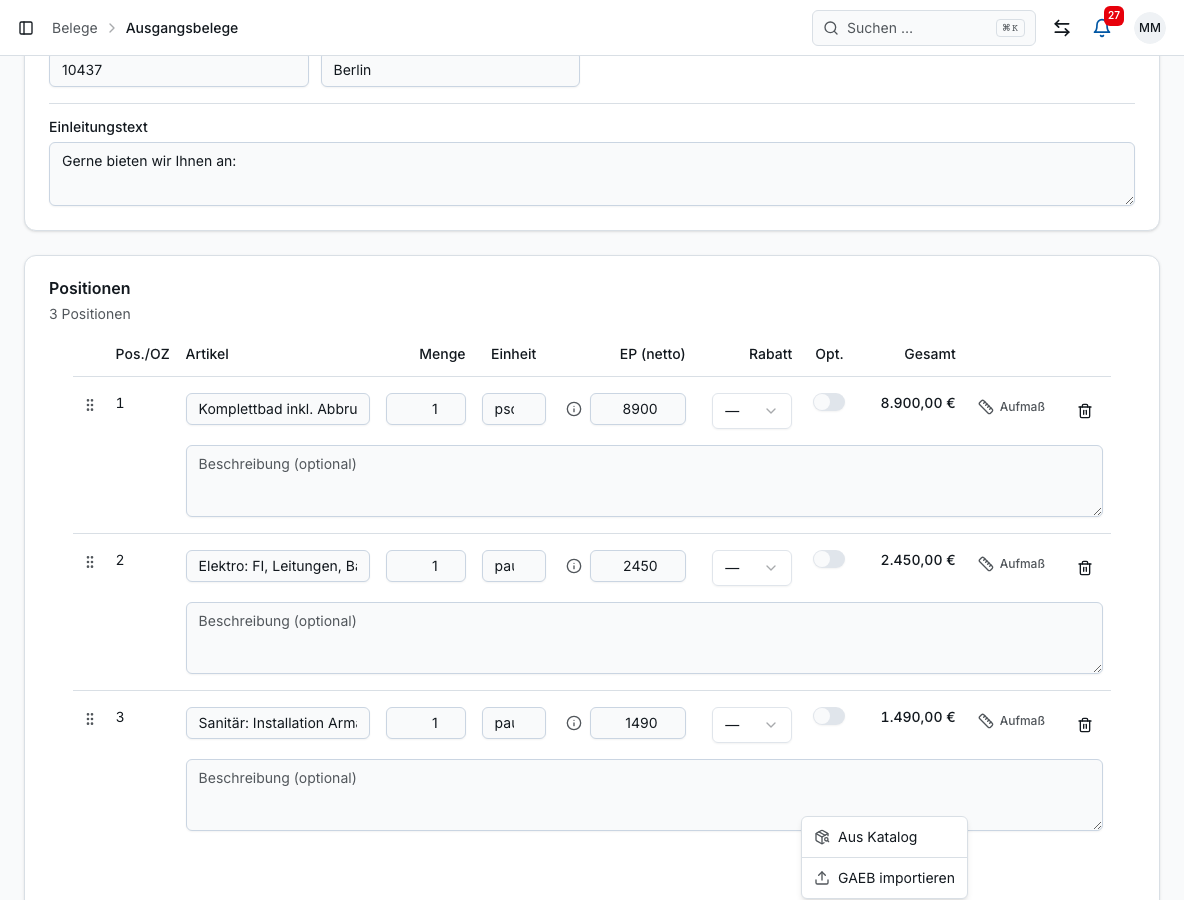Focus the Suchen search field
This screenshot has height=900, width=1184.
(923, 28)
